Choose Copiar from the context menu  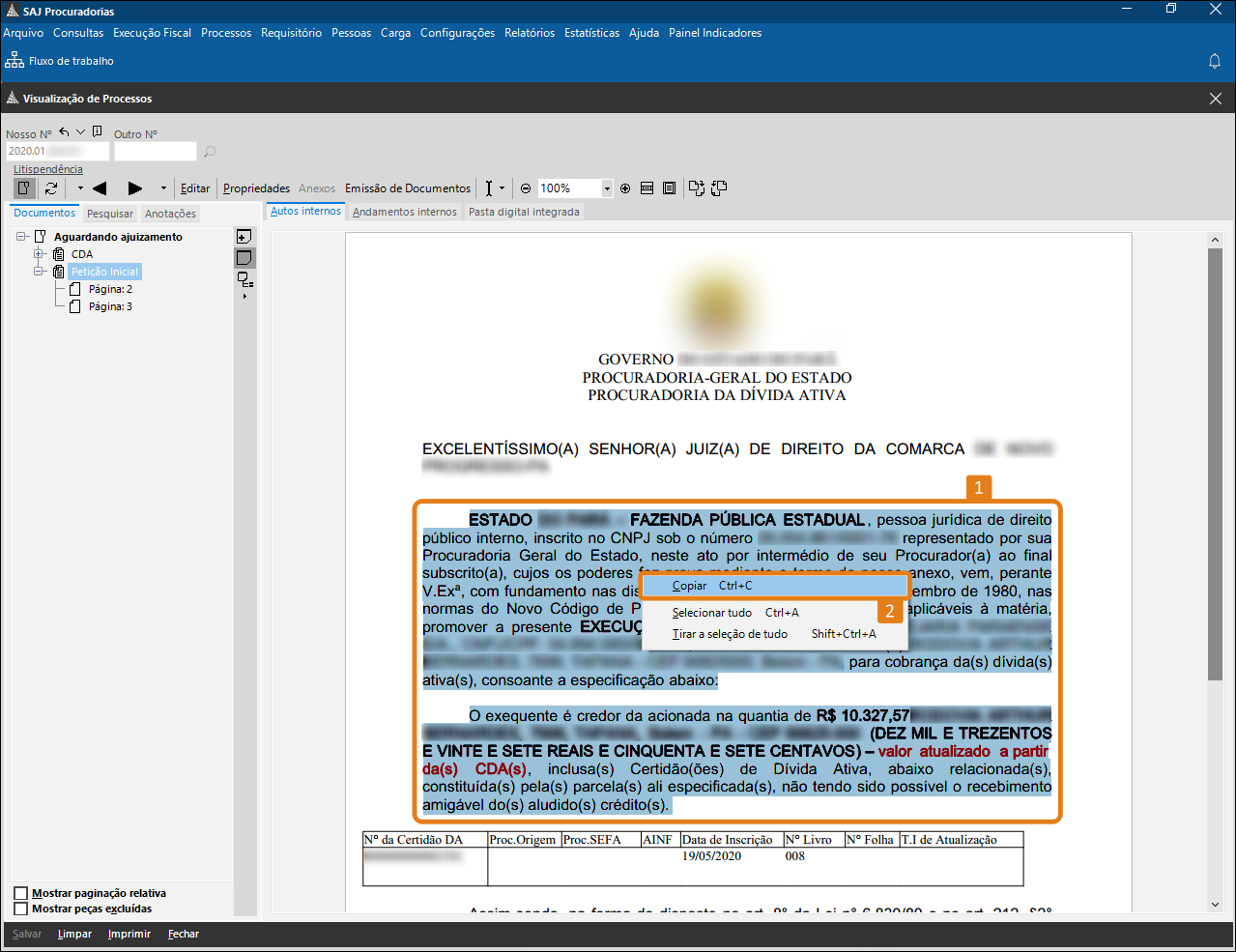point(690,586)
